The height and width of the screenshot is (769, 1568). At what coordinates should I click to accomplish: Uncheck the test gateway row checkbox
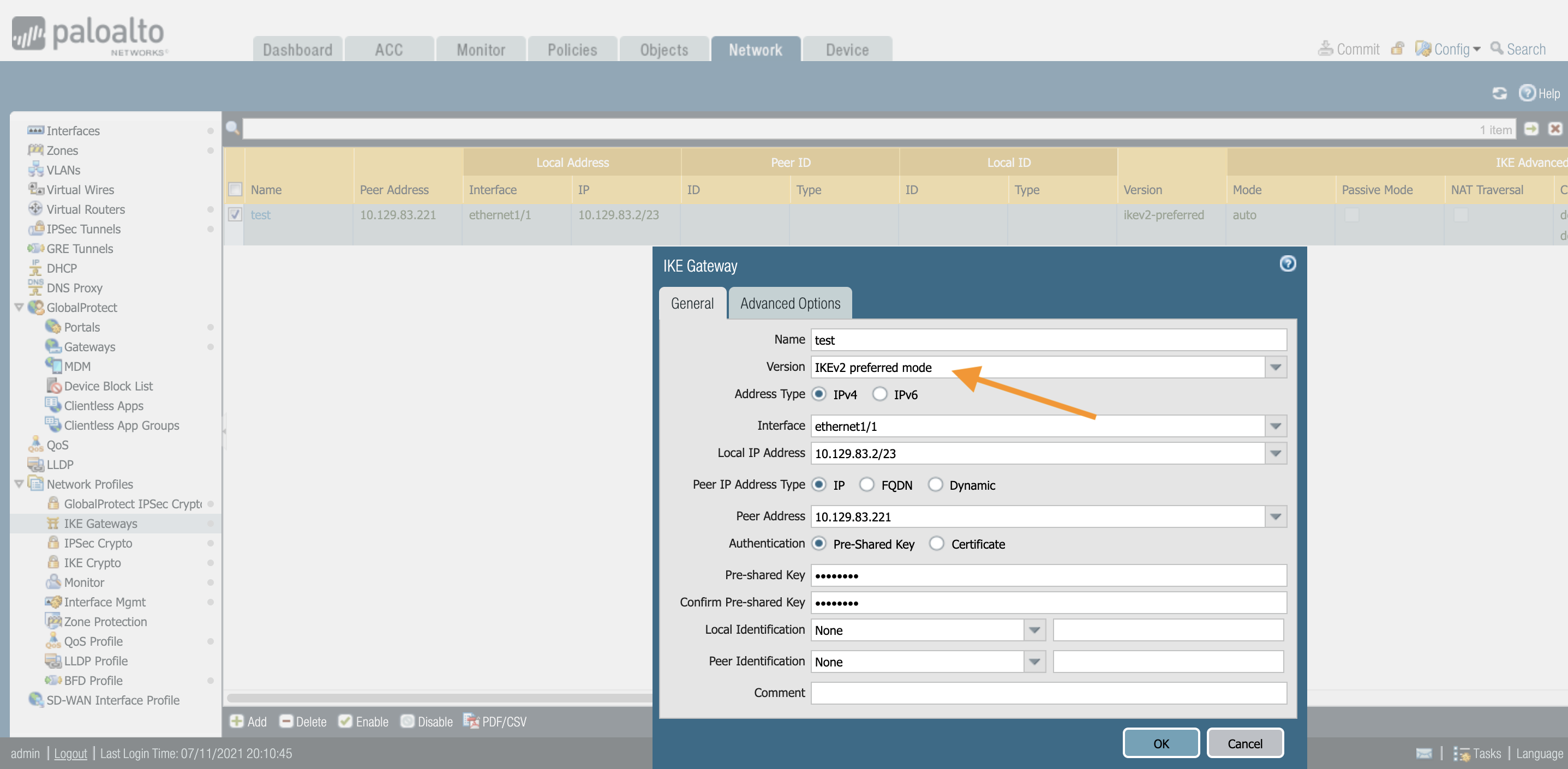pyautogui.click(x=235, y=215)
